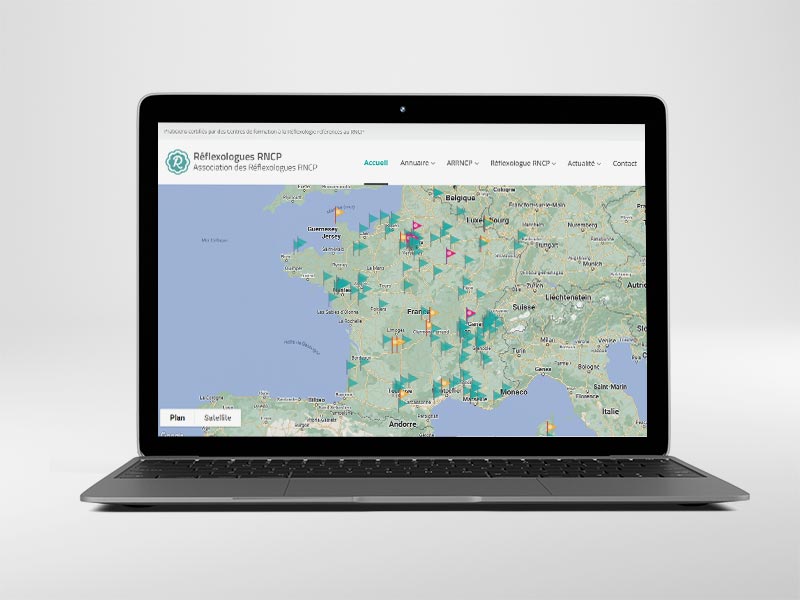Open the Actualité dropdown
Viewport: 800px width, 600px height.
point(584,163)
